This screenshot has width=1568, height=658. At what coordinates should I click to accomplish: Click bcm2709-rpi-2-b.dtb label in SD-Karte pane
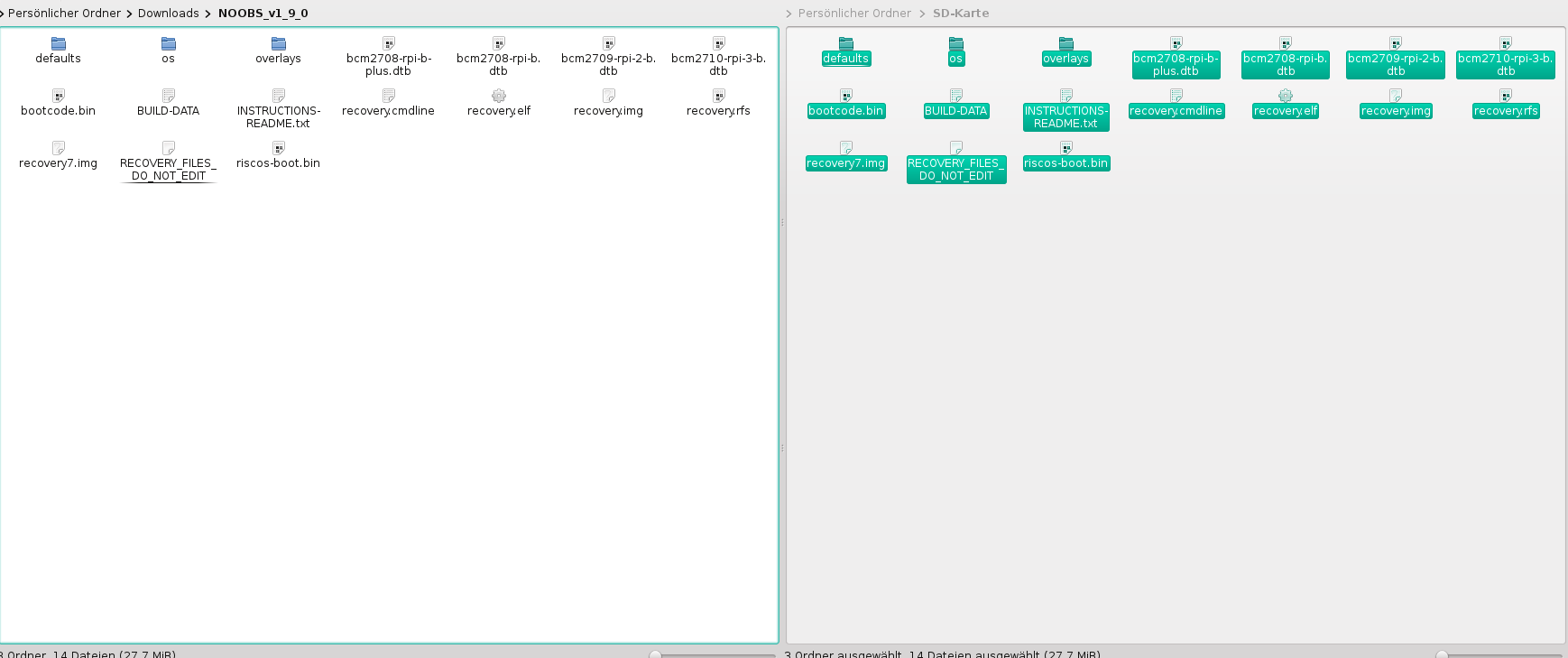pyautogui.click(x=1396, y=65)
